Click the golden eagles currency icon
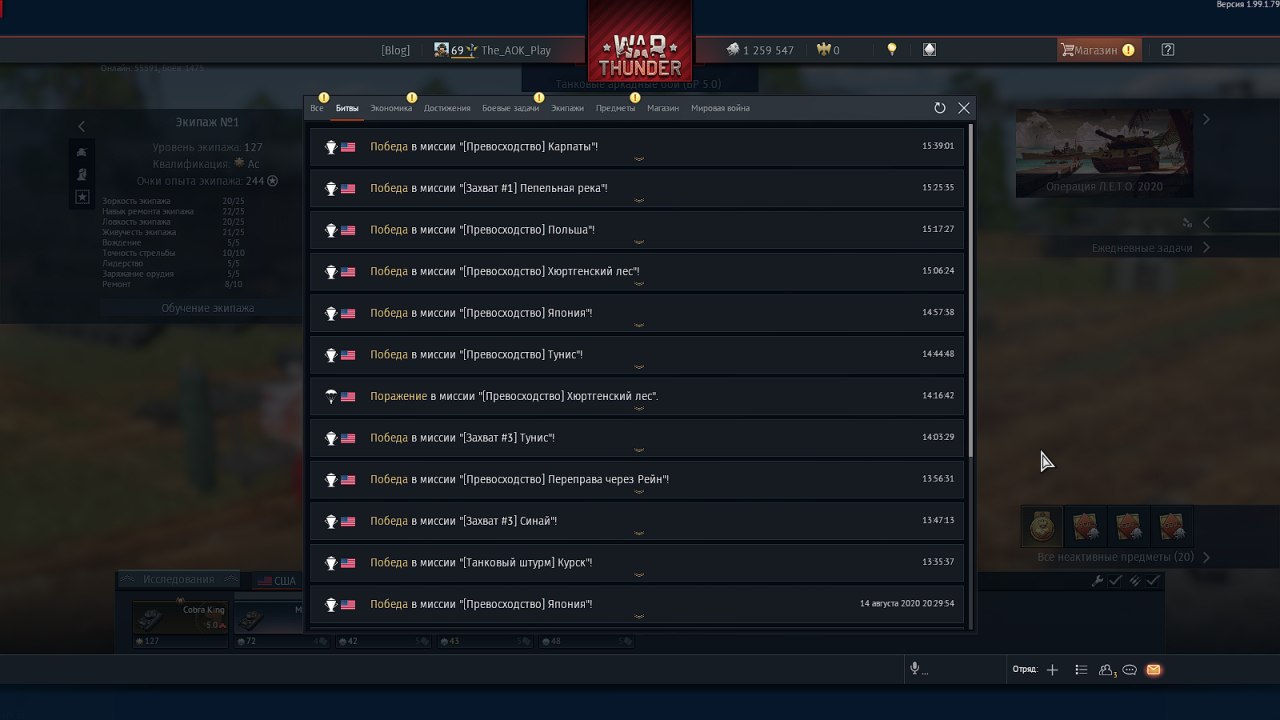1280x720 pixels. pos(824,50)
